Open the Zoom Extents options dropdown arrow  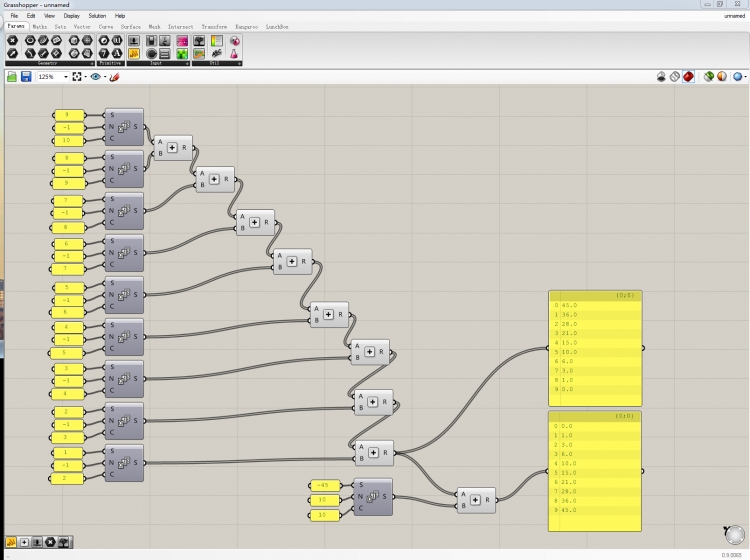click(x=85, y=77)
